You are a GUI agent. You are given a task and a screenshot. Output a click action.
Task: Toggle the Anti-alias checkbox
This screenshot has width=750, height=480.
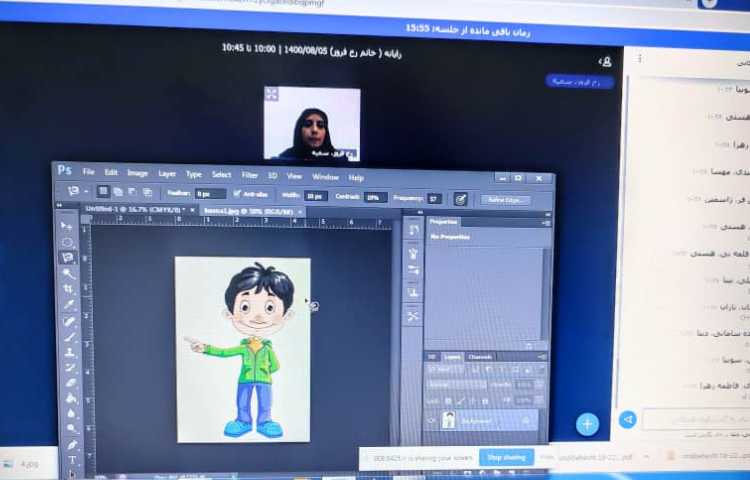pyautogui.click(x=237, y=193)
